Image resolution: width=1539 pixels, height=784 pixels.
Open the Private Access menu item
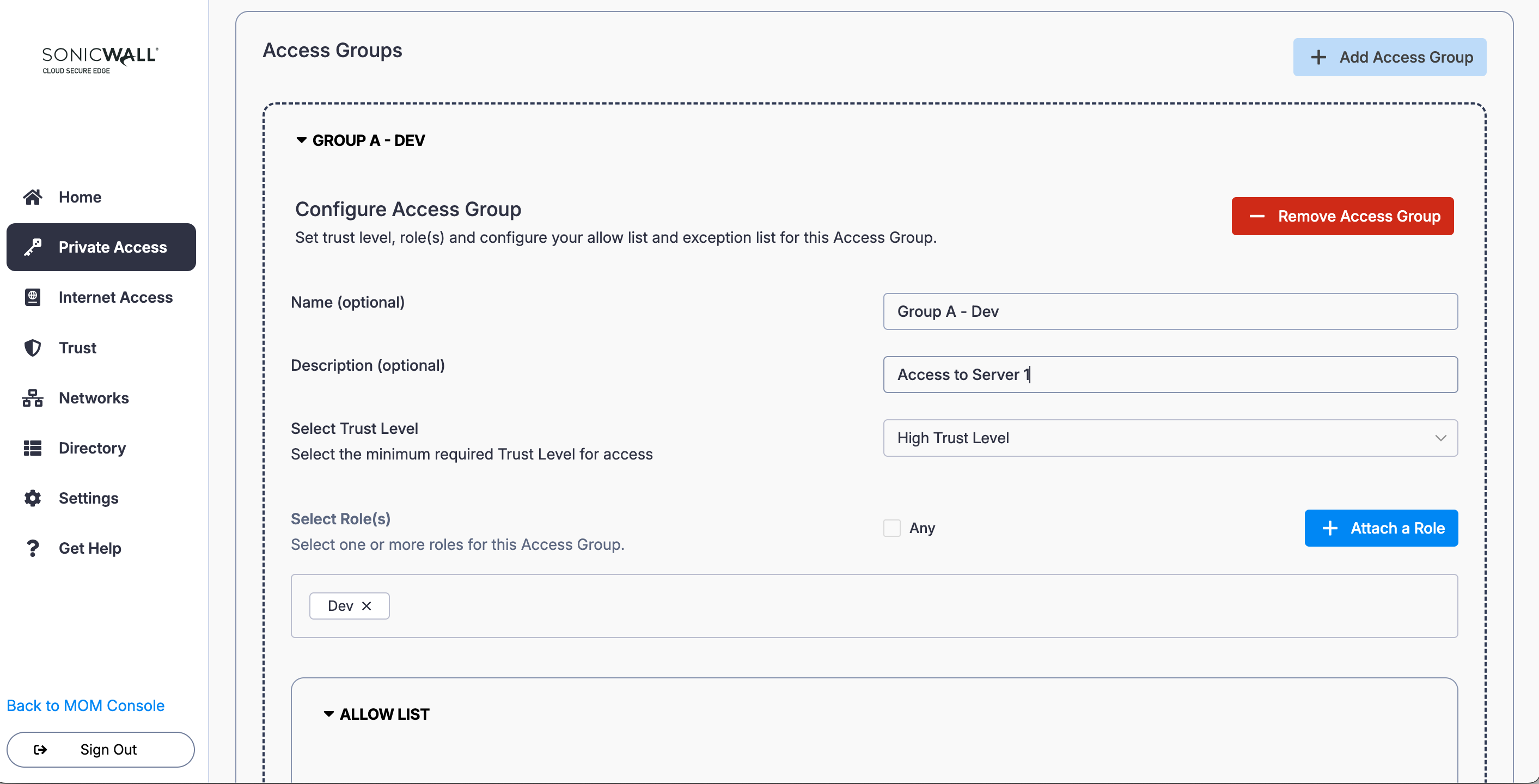click(101, 247)
